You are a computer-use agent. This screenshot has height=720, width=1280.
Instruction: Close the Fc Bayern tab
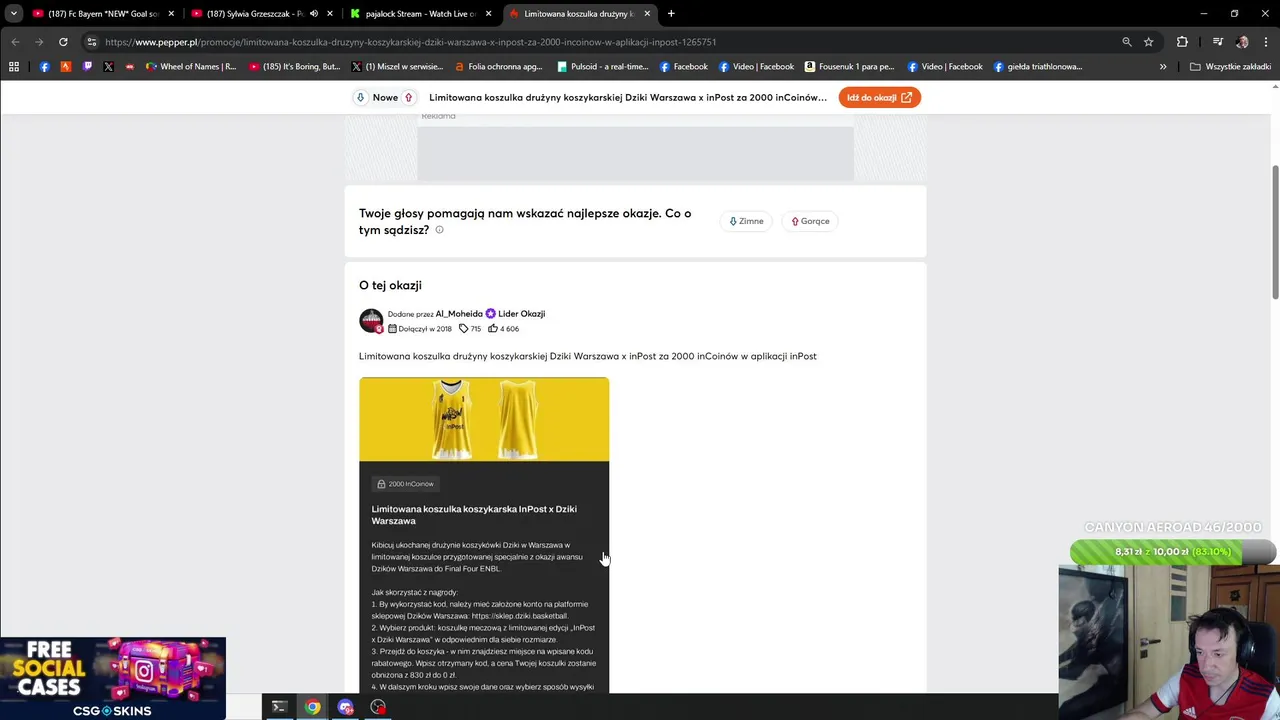click(171, 14)
